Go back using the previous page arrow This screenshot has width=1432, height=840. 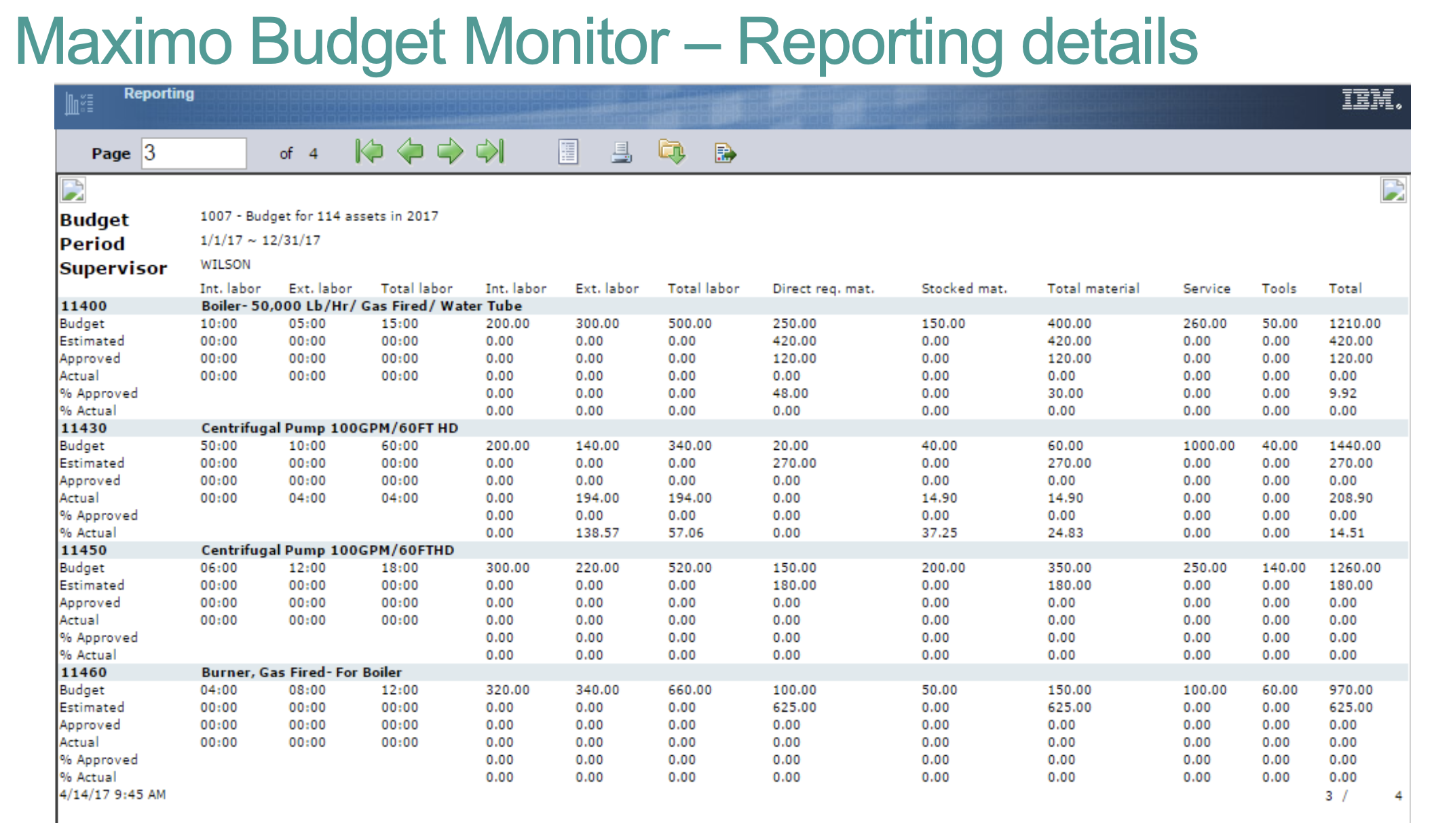click(x=411, y=152)
